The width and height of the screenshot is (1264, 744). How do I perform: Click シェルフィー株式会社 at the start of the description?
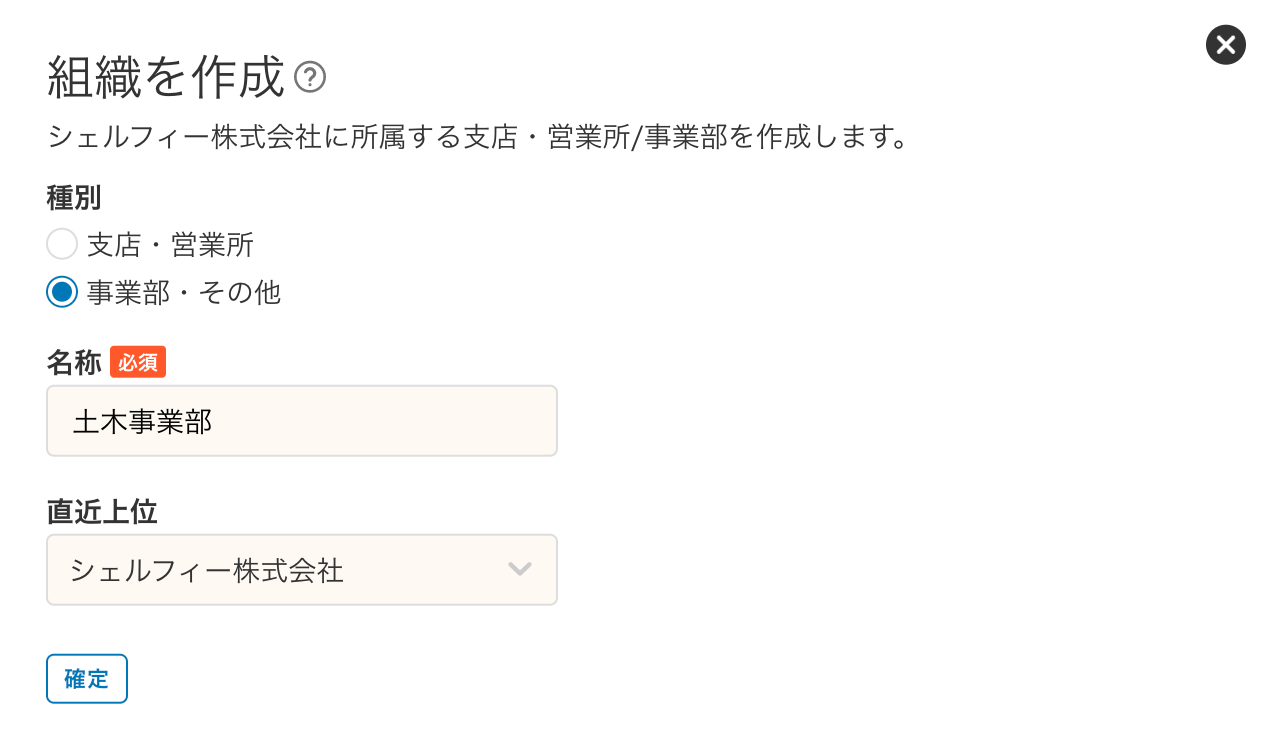coord(185,137)
